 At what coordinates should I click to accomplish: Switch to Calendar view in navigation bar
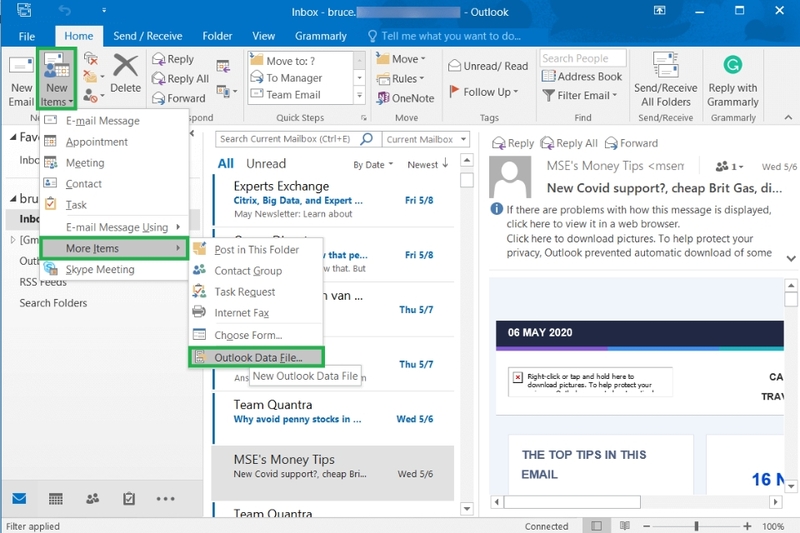56,499
